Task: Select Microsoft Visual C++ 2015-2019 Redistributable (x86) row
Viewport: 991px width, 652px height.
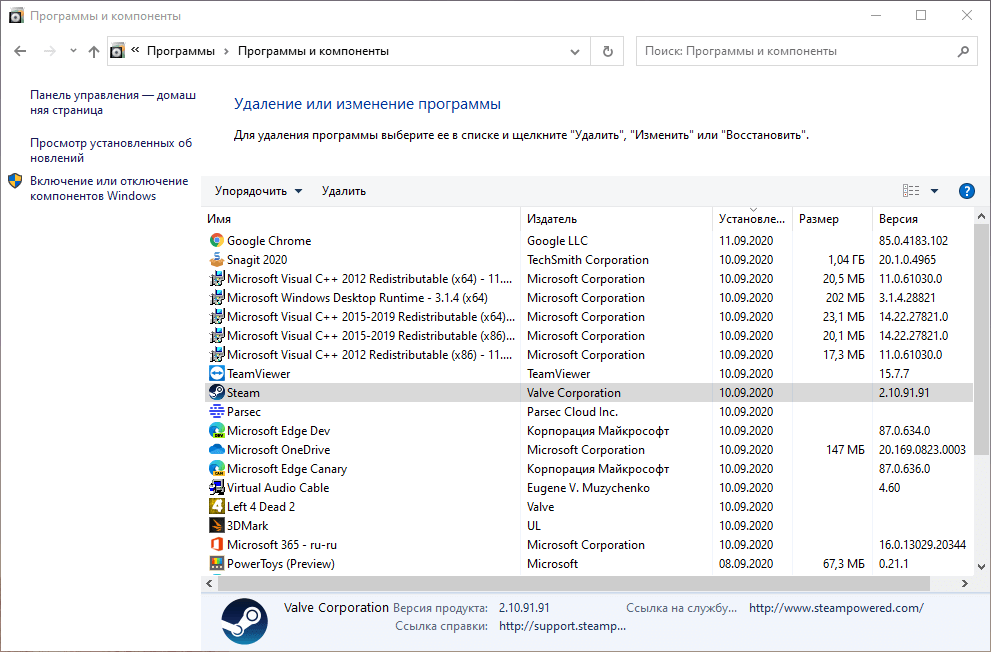Action: (589, 335)
